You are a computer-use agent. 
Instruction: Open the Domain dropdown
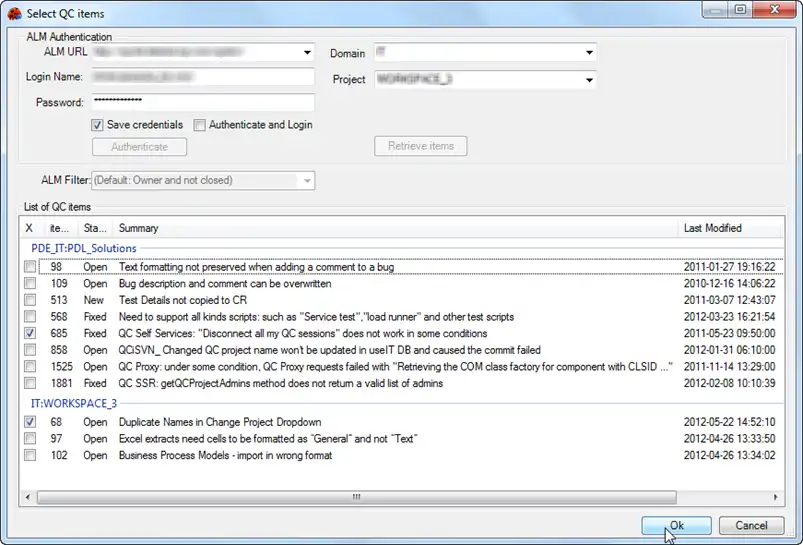click(x=589, y=52)
